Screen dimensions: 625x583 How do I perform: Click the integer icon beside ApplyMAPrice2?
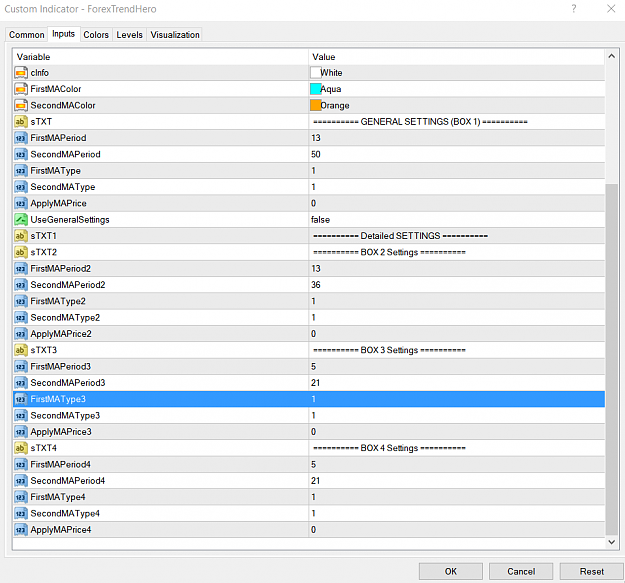pos(21,334)
